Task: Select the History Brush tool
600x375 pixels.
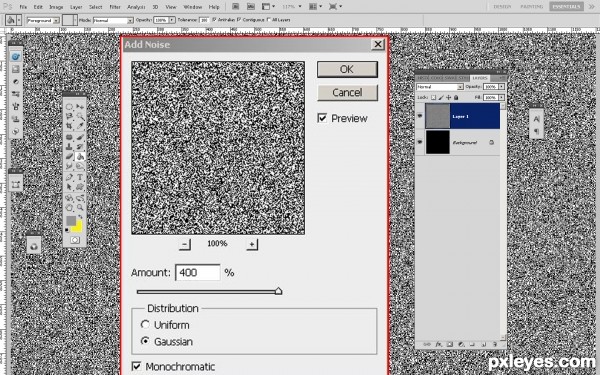Action: pyautogui.click(x=80, y=147)
